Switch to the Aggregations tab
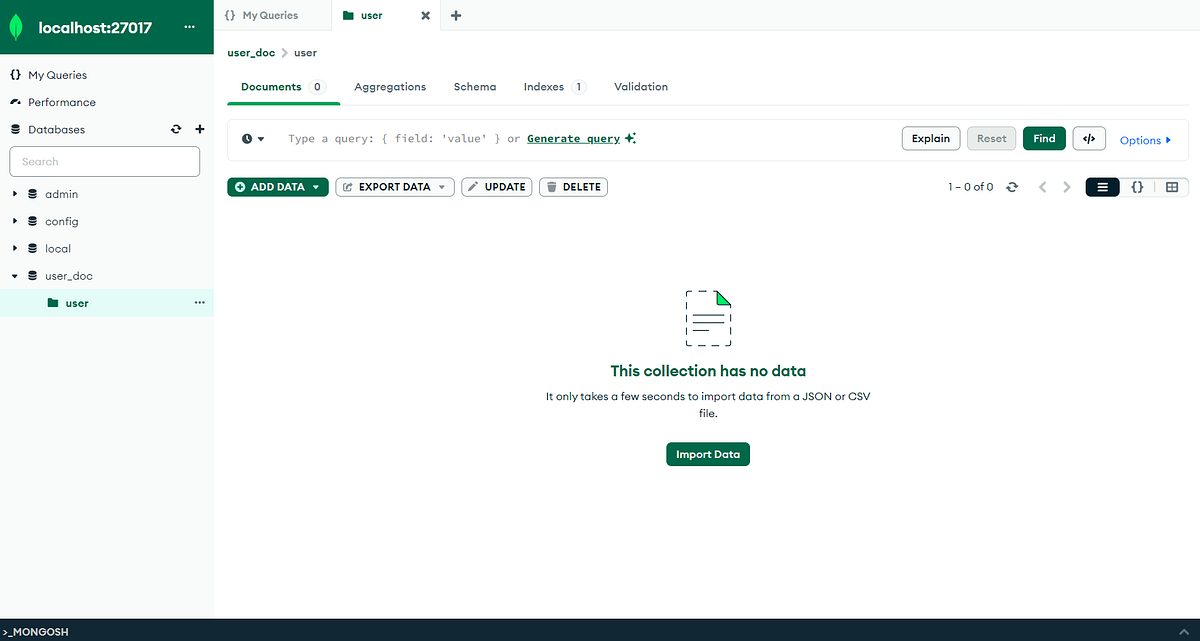Image resolution: width=1200 pixels, height=641 pixels. click(390, 86)
